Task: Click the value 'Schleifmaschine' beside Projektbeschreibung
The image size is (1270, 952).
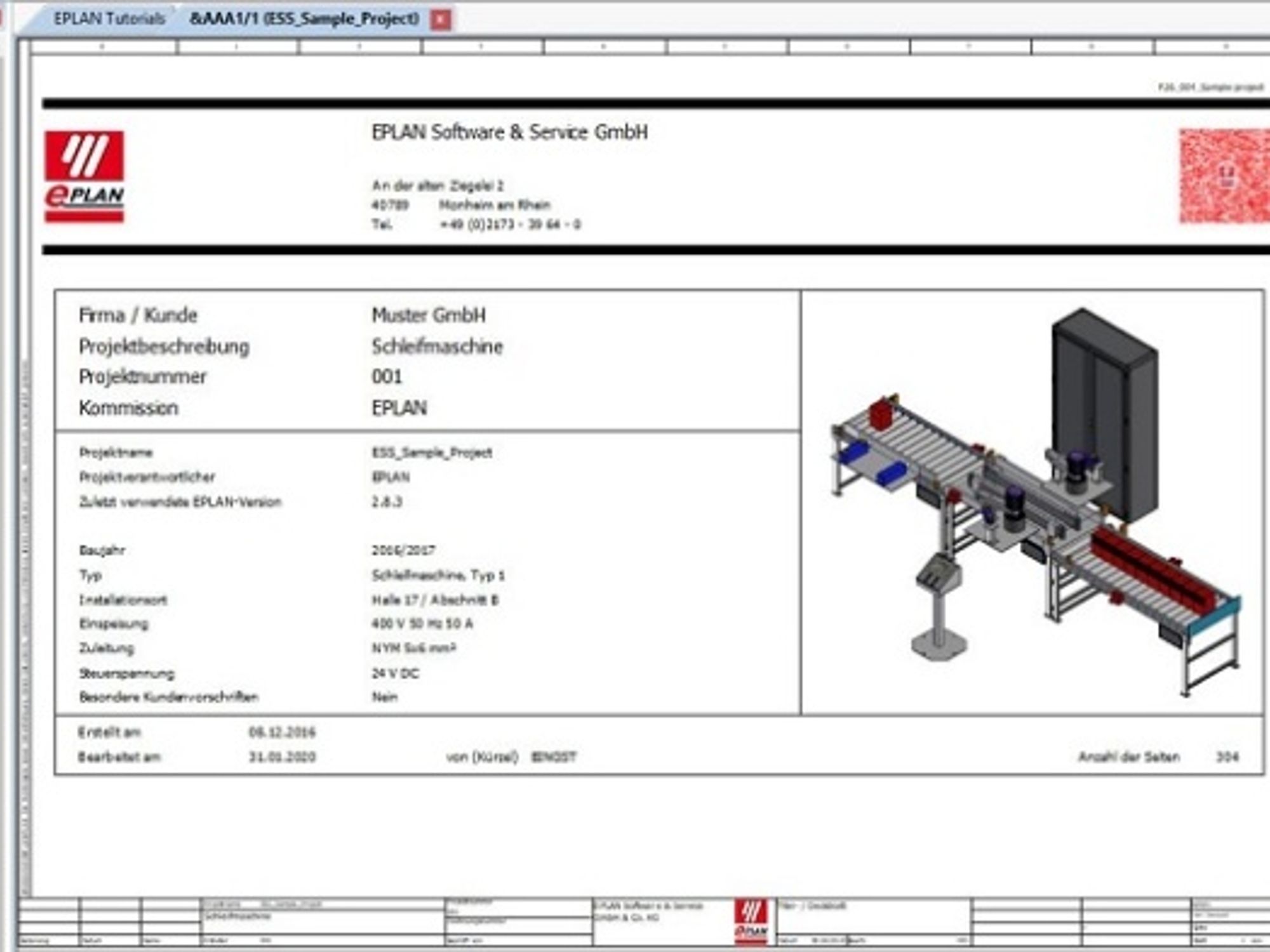Action: click(437, 347)
